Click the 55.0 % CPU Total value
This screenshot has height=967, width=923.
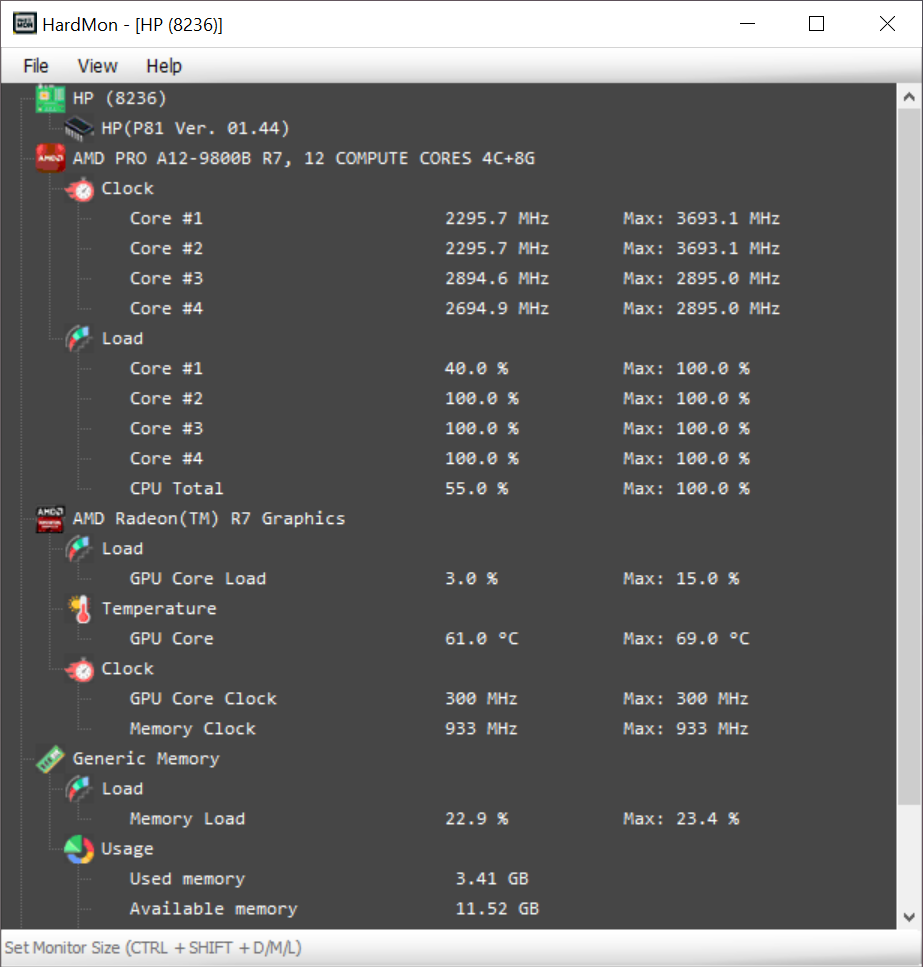pyautogui.click(x=477, y=489)
